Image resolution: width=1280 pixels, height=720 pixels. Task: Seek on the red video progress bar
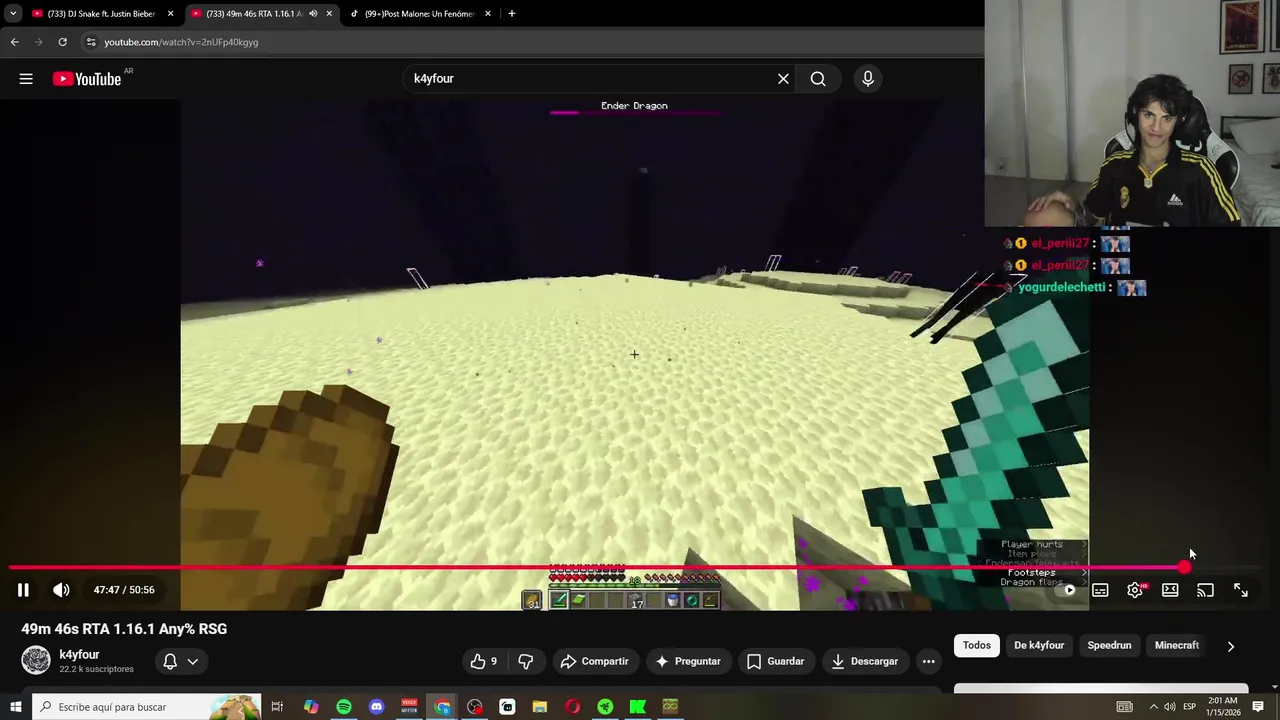click(596, 567)
